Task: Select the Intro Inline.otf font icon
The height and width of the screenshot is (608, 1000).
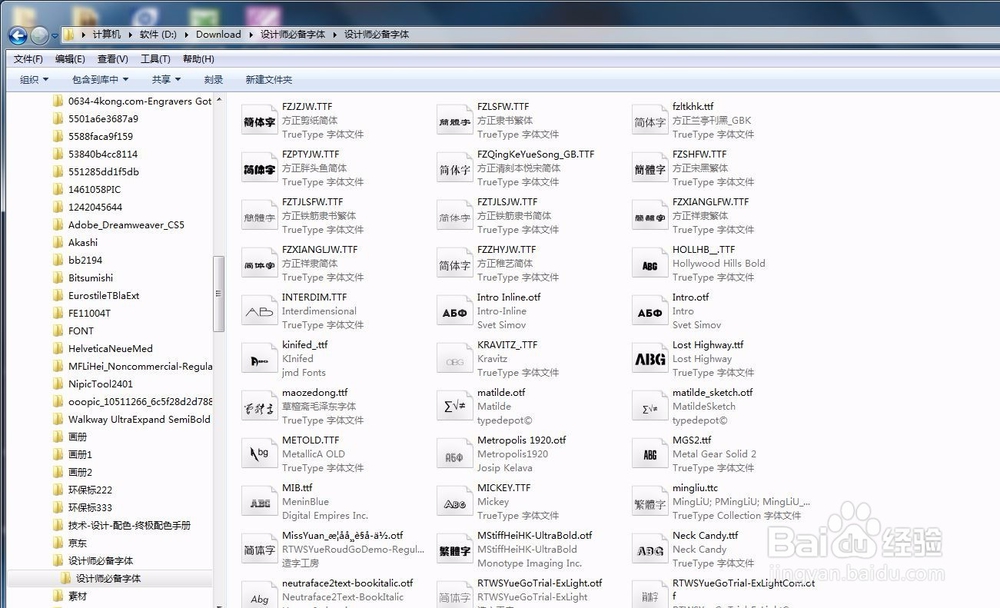Action: [x=454, y=311]
